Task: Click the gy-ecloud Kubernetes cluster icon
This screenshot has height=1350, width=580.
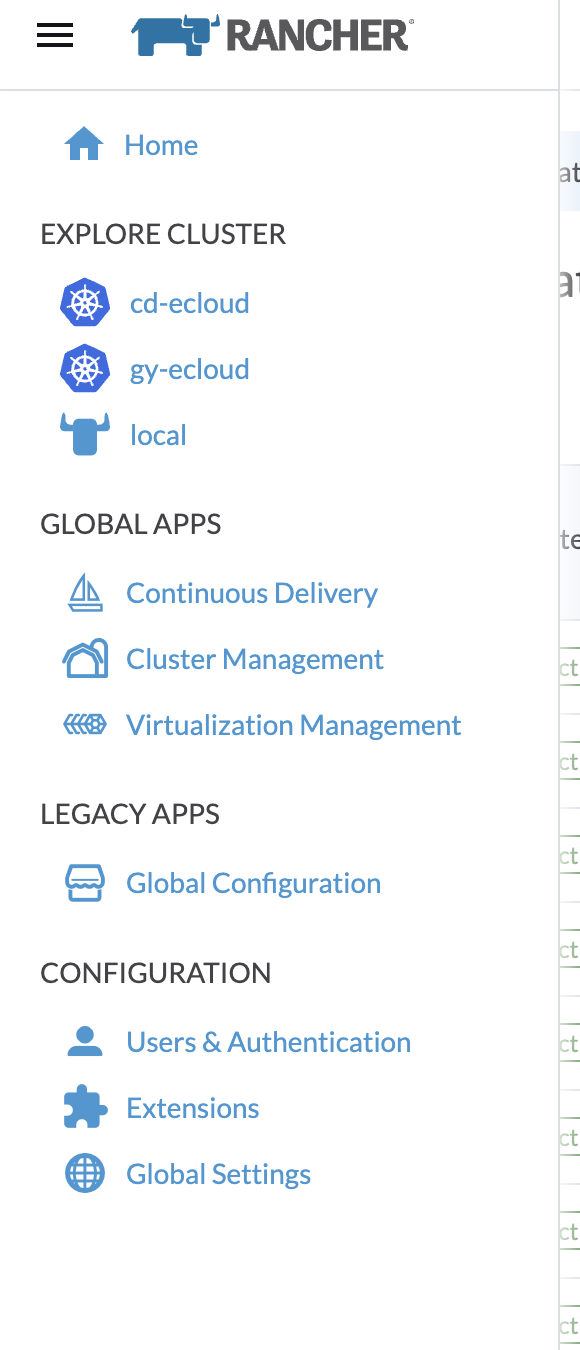Action: click(86, 368)
